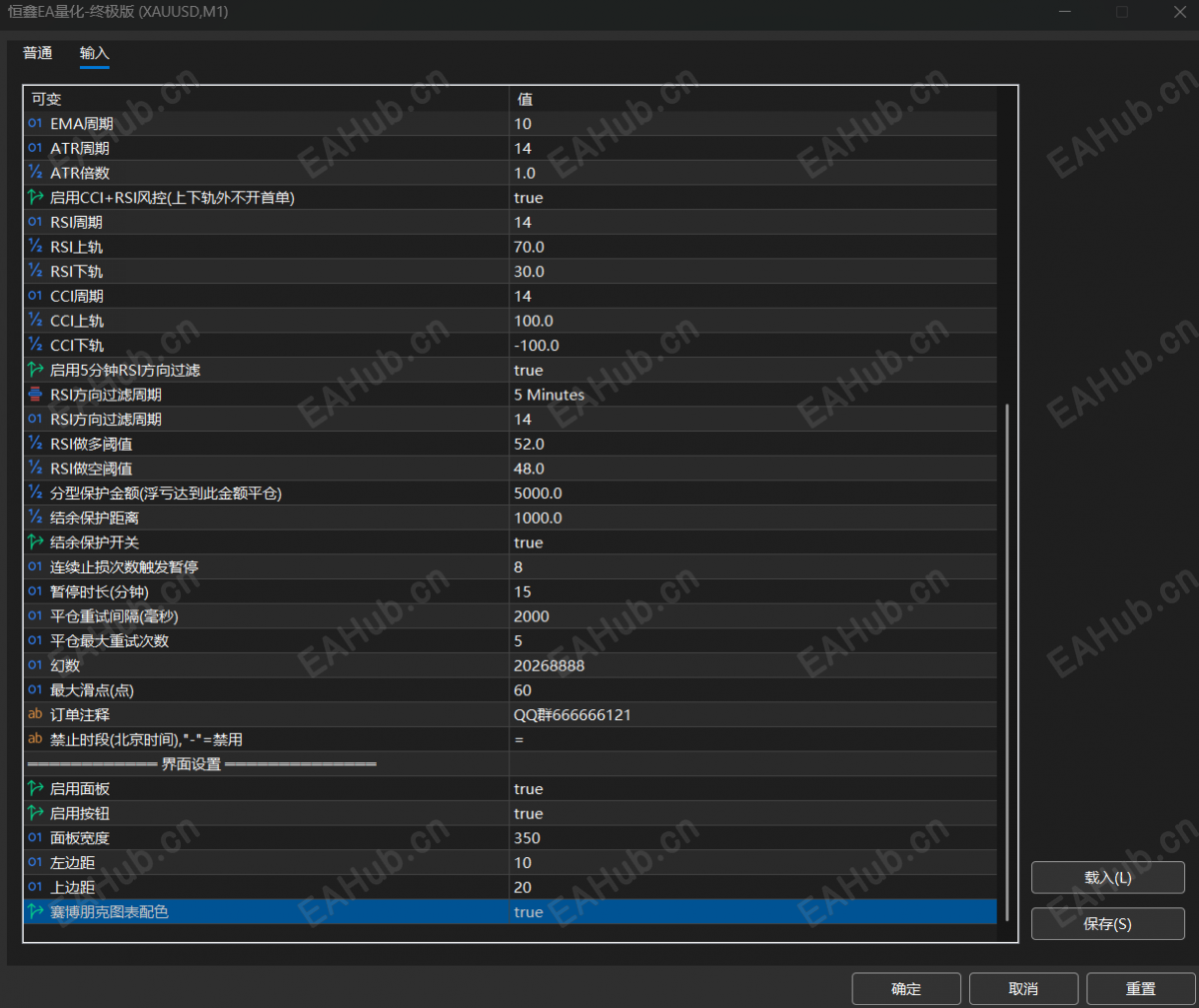Click the 左边距 label
Viewport: 1199px width, 1008px height.
pyautogui.click(x=73, y=863)
